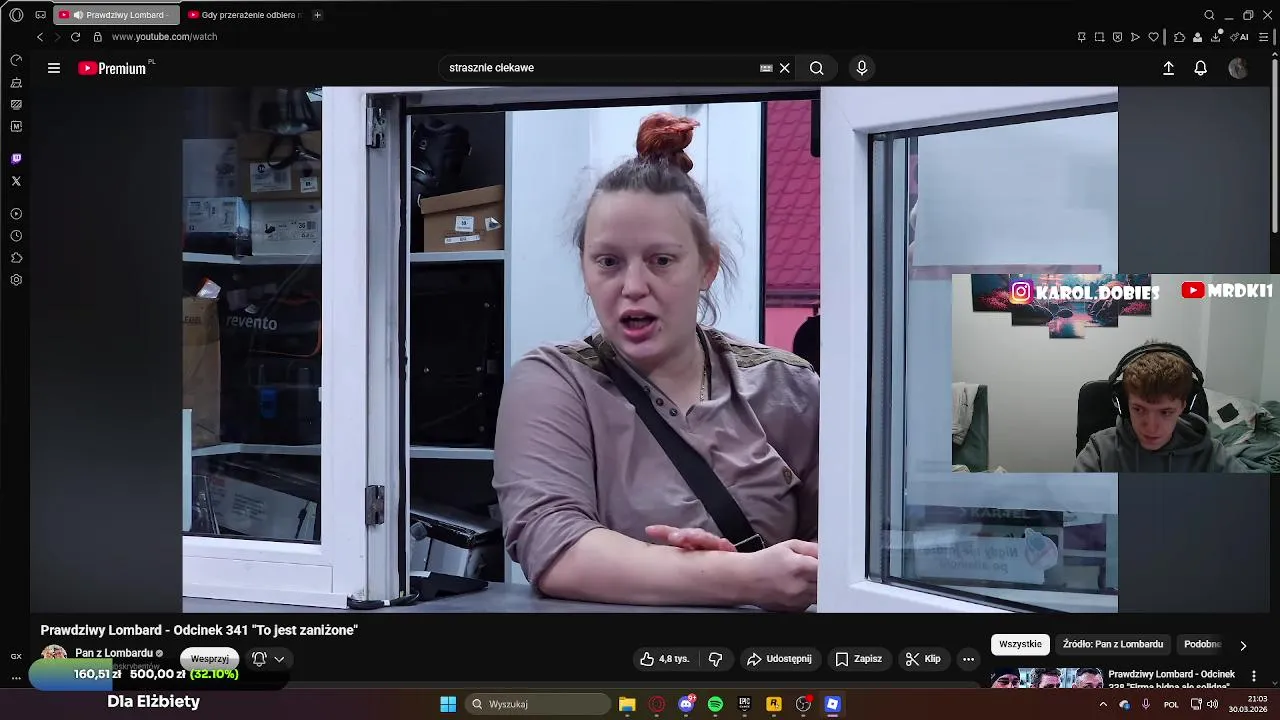
Task: Go back with the back arrow
Action: point(40,37)
